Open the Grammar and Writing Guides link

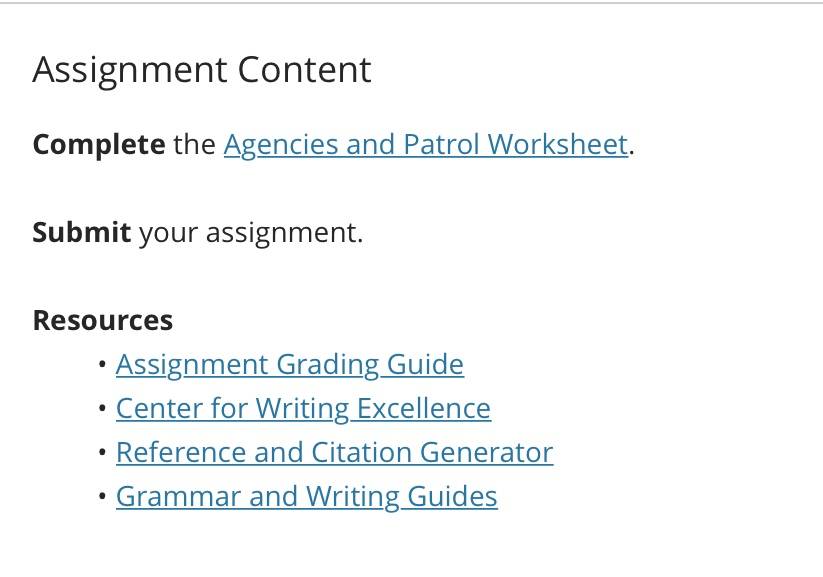tap(307, 497)
